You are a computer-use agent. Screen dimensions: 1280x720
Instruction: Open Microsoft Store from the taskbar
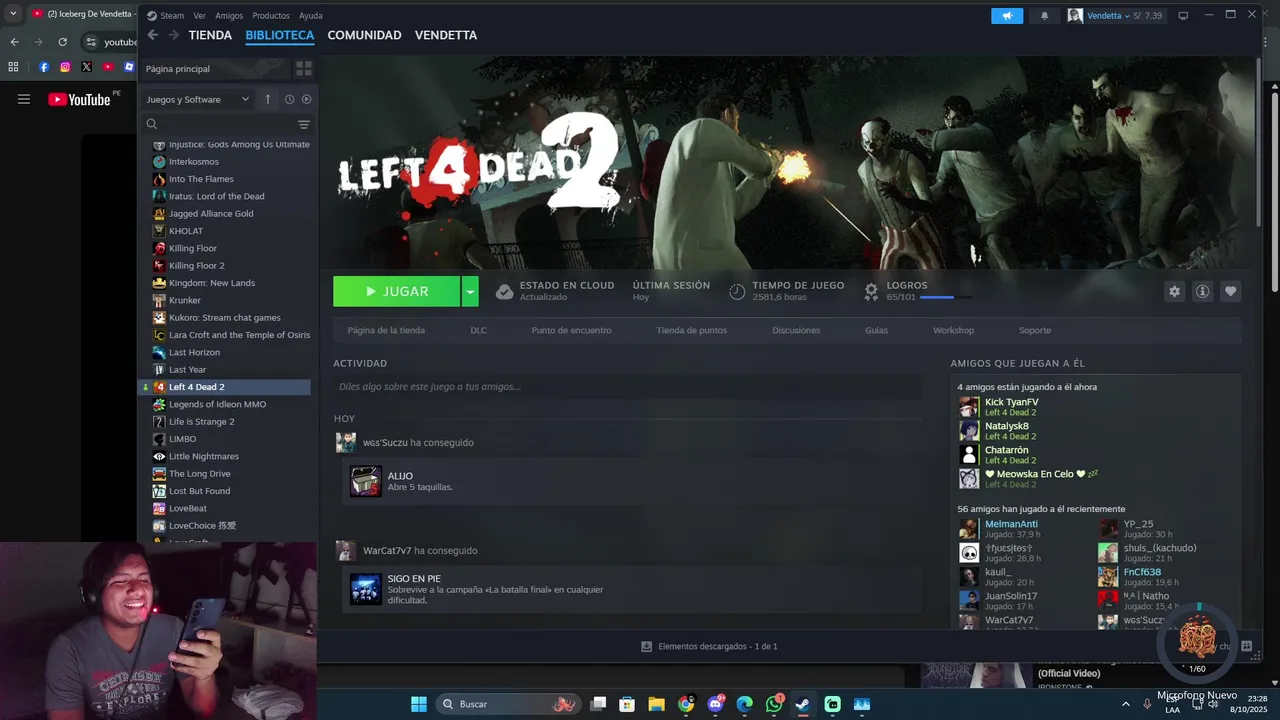coord(627,704)
